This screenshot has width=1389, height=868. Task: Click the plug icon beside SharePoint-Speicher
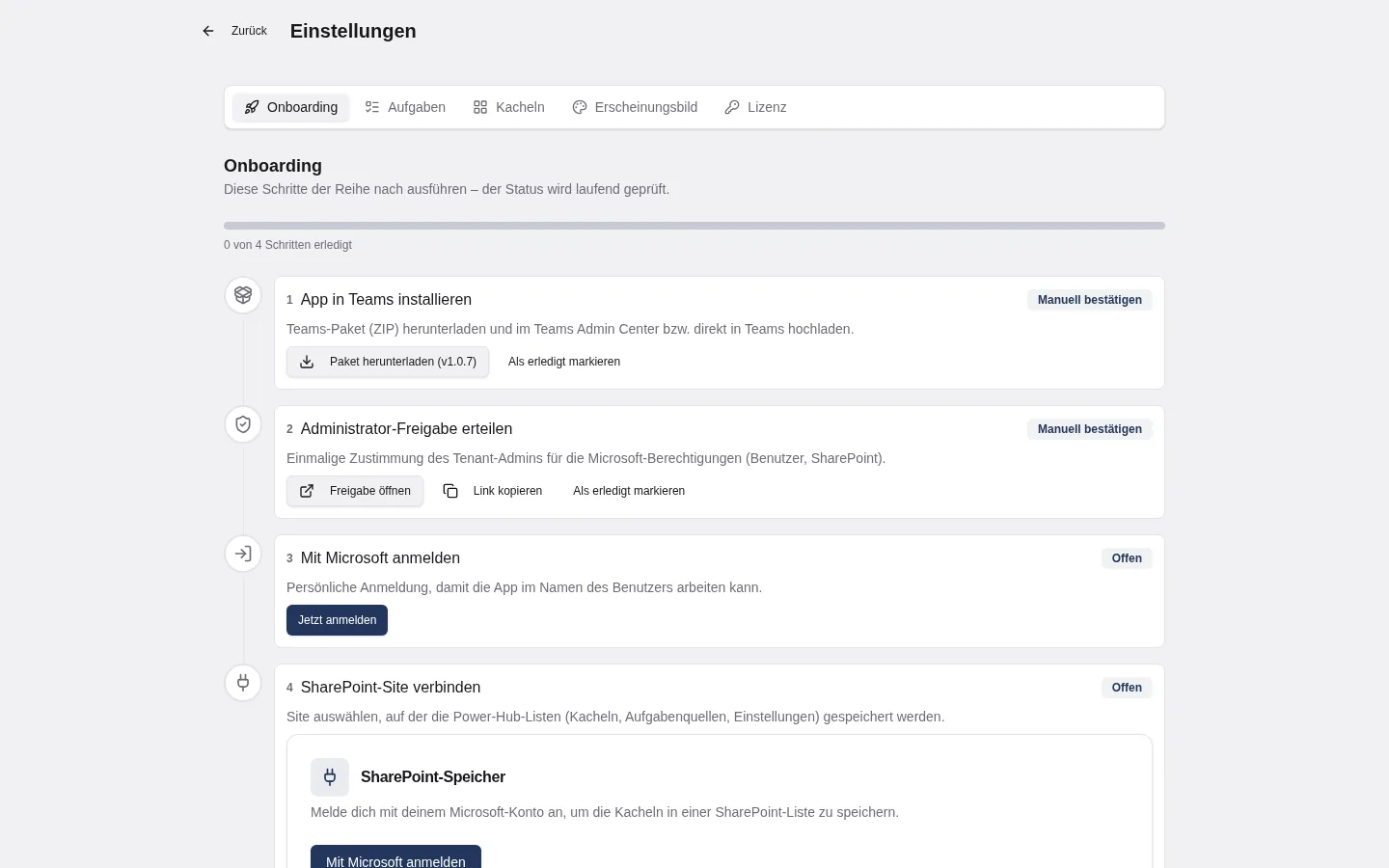click(330, 777)
